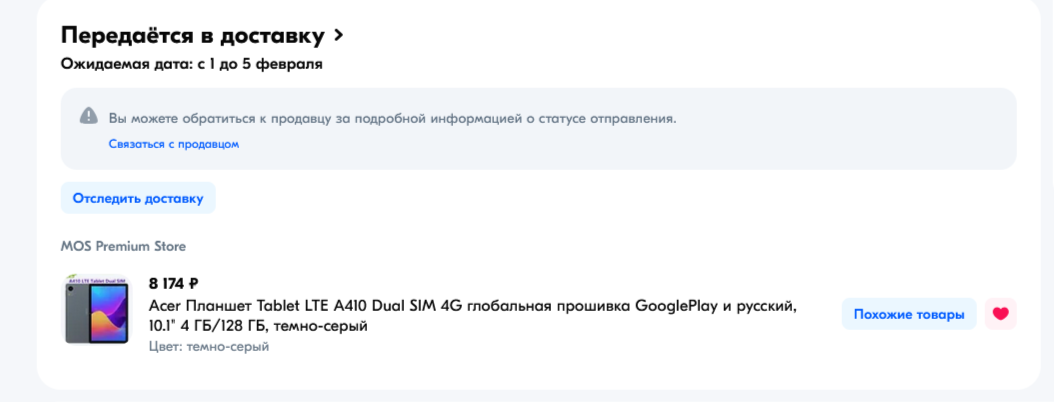Click the seller contact notice text
The width and height of the screenshot is (1054, 402).
click(392, 118)
